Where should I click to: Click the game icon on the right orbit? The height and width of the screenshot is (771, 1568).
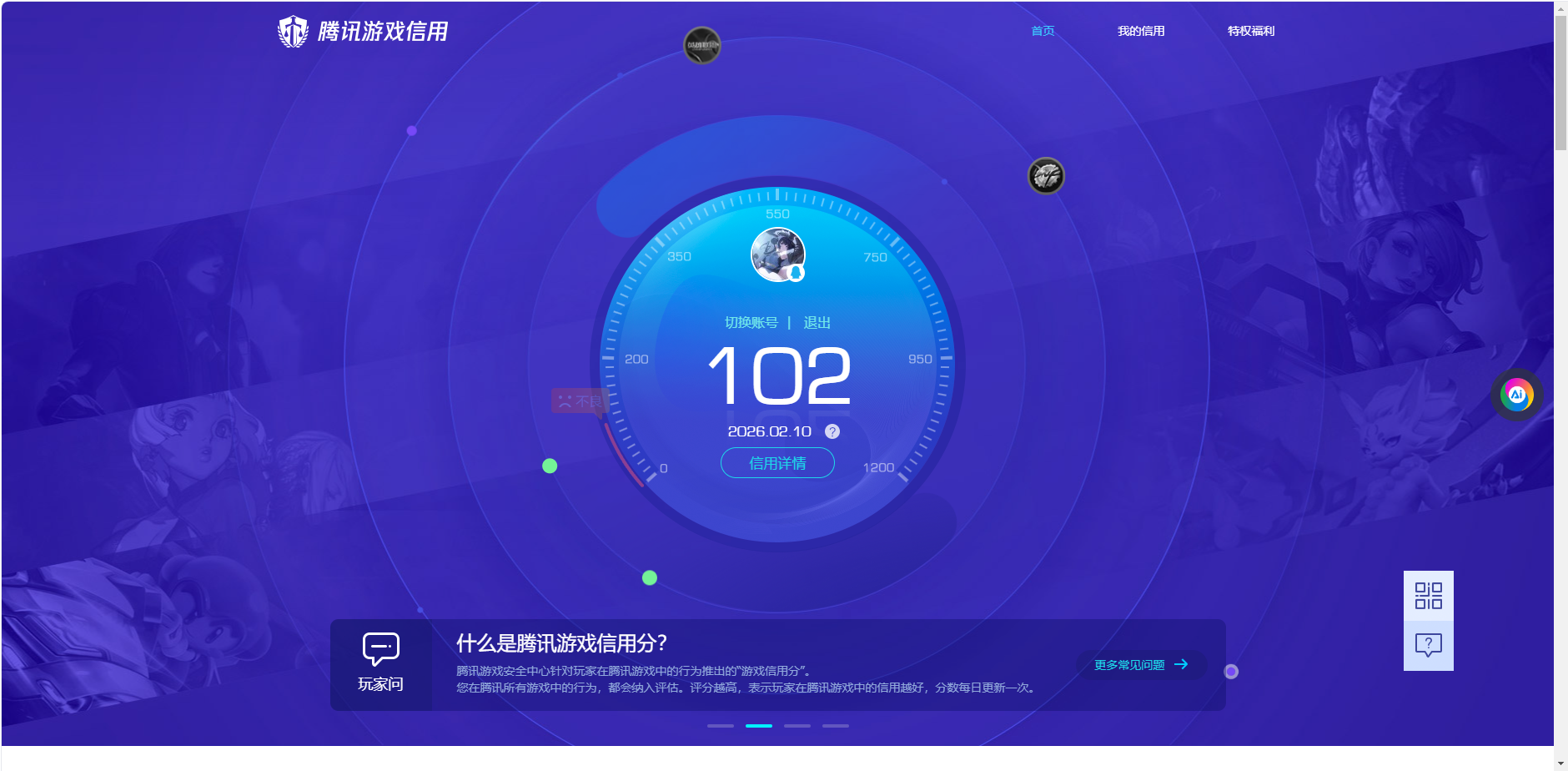click(x=1046, y=176)
